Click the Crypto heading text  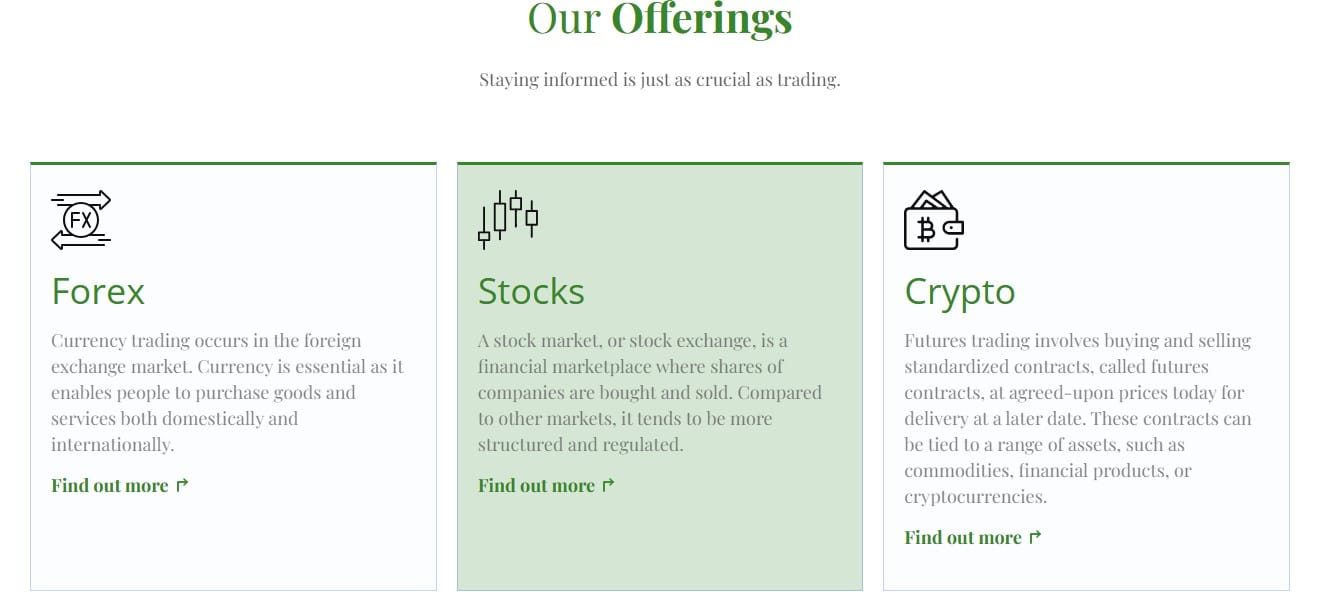(x=959, y=291)
